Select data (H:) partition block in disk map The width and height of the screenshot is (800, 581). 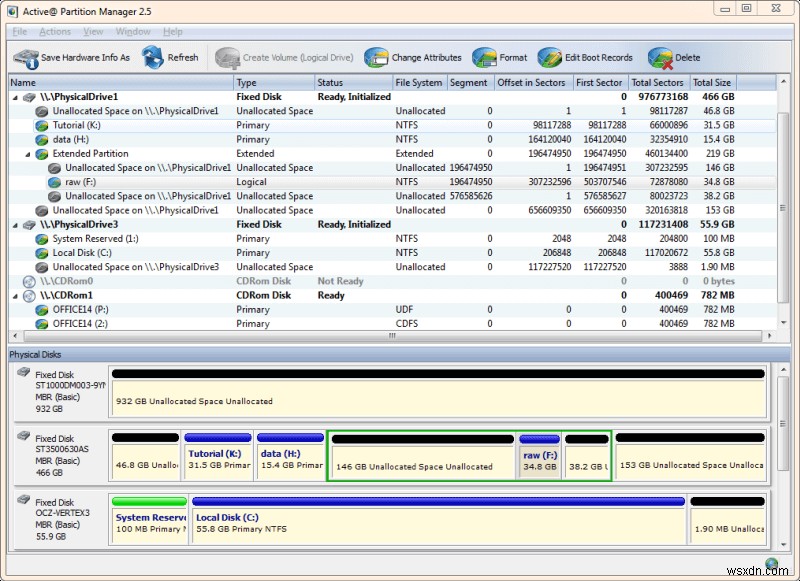[x=290, y=456]
